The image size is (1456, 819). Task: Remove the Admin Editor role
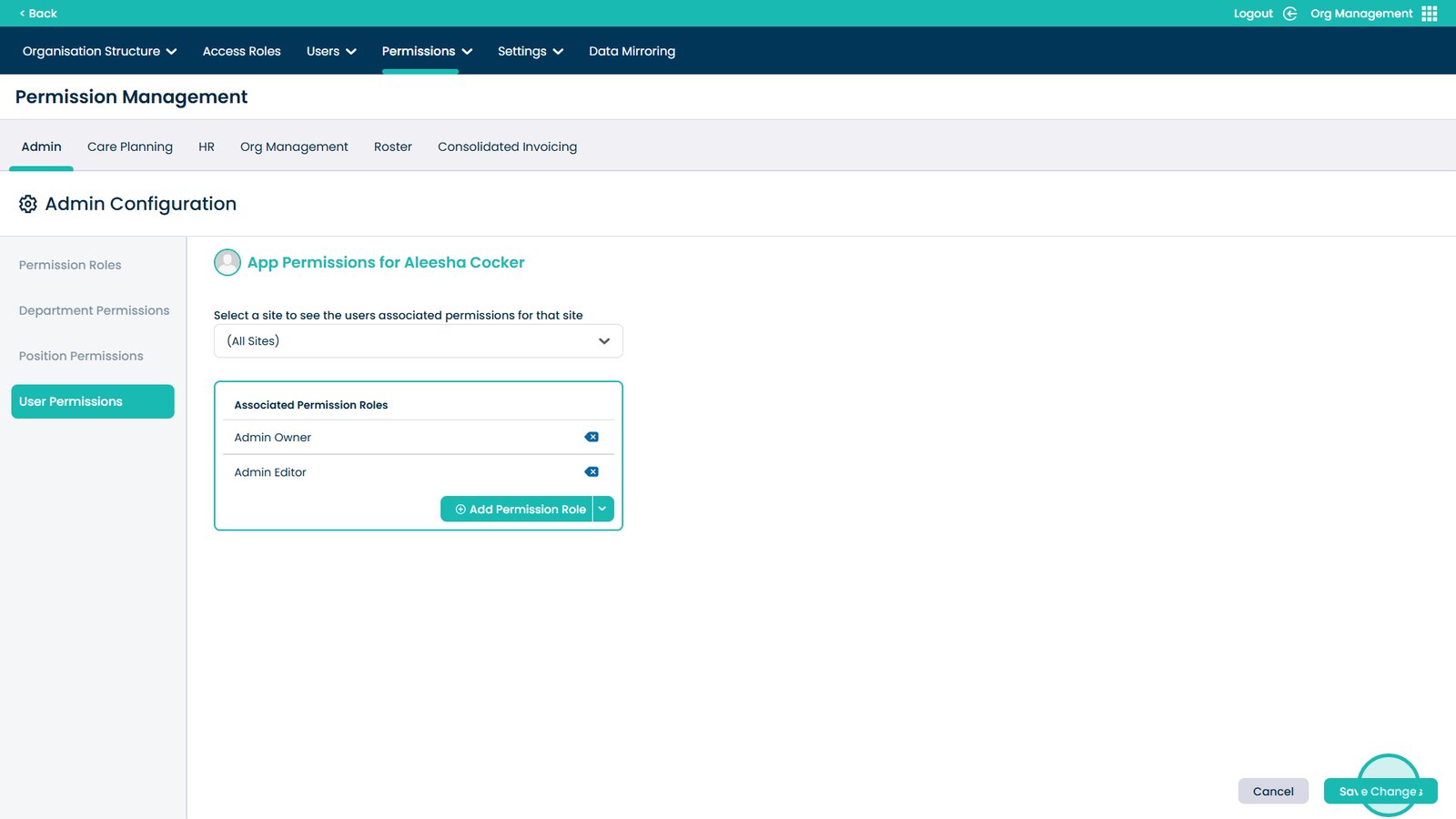pos(591,471)
